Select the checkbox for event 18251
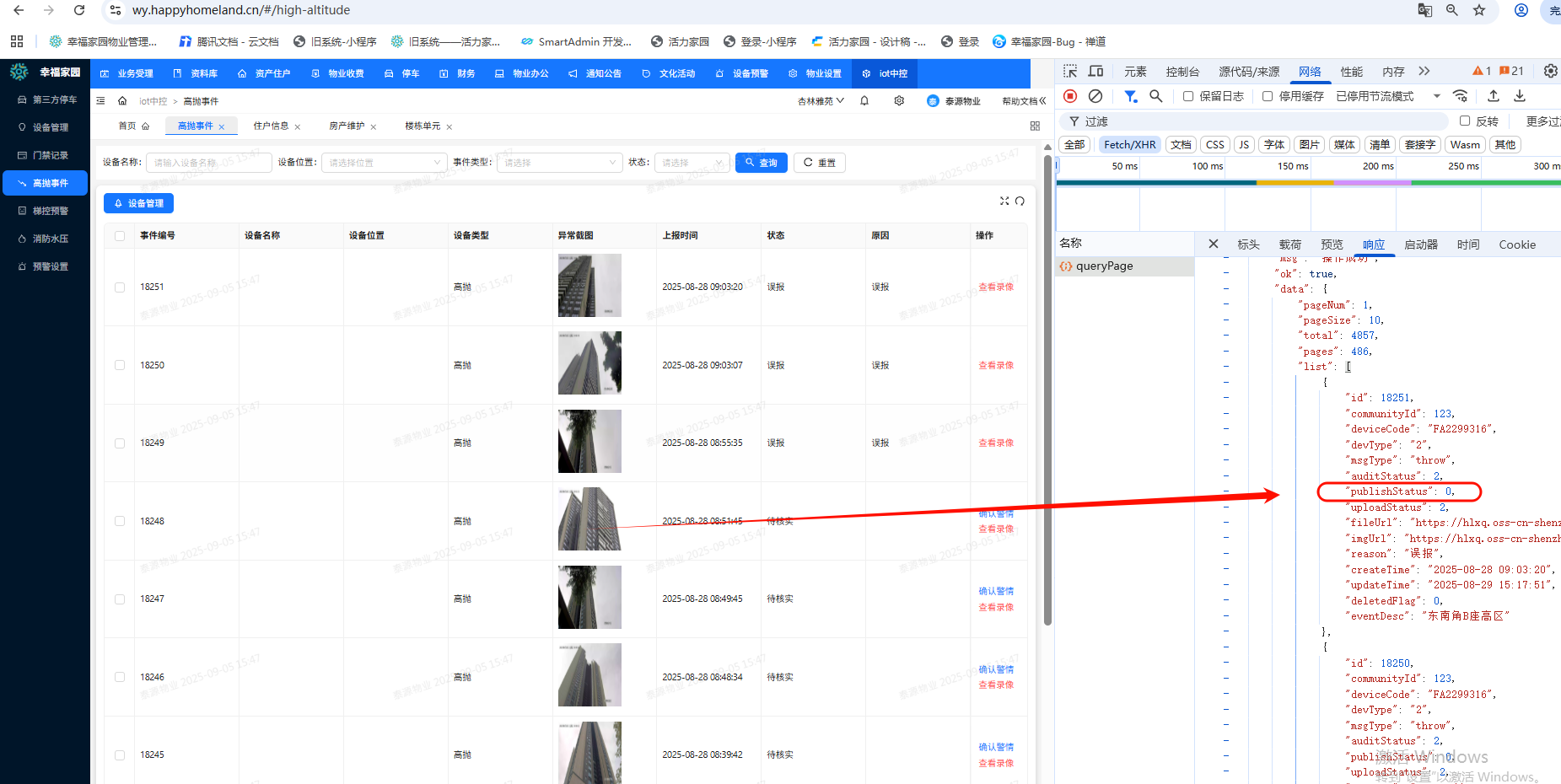 (120, 287)
